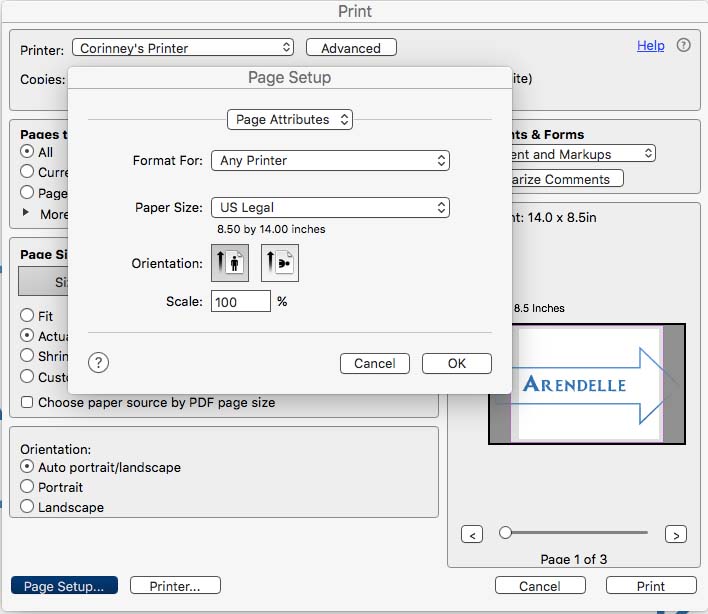The width and height of the screenshot is (708, 614).
Task: Open the Printer selection dropdown
Action: (184, 48)
